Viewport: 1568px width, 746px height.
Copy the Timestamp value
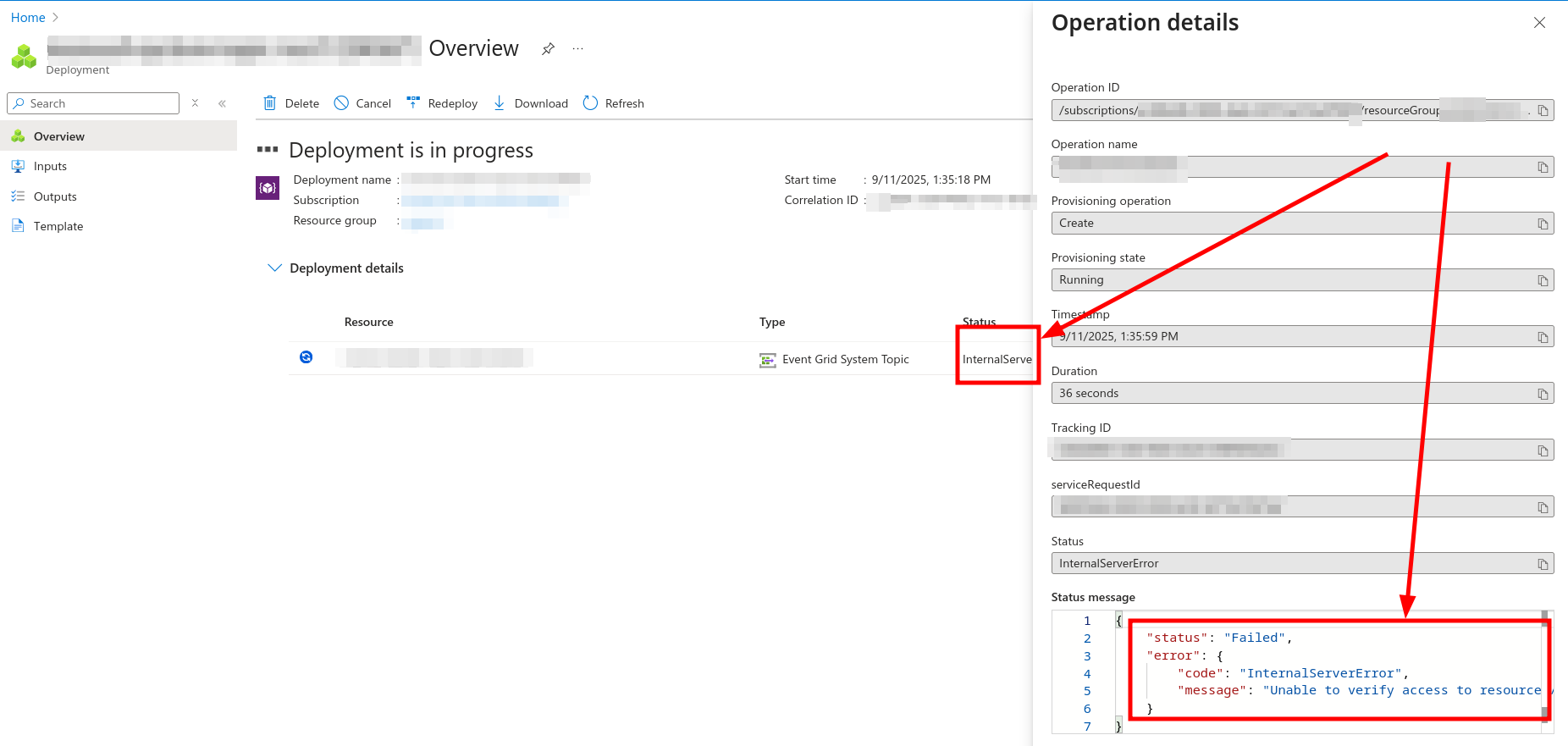1543,338
